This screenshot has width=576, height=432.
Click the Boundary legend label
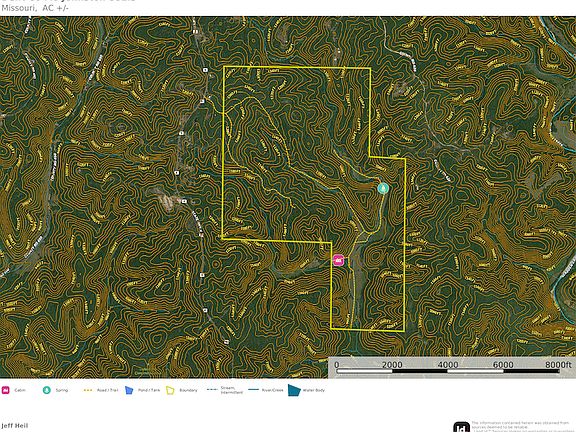point(188,390)
